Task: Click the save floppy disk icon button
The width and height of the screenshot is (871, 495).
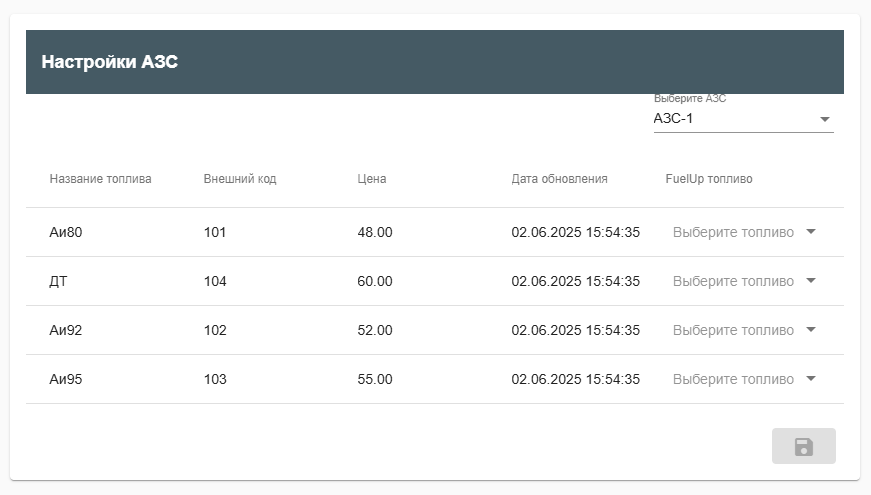Action: pyautogui.click(x=803, y=446)
